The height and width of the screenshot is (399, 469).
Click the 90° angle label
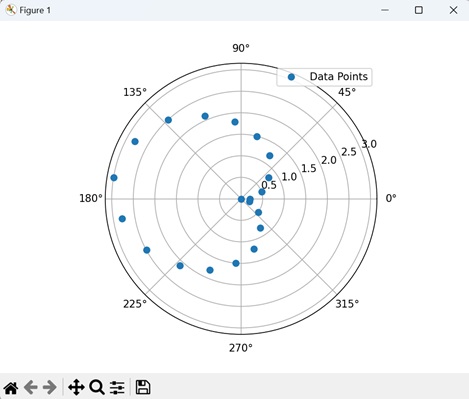click(241, 48)
